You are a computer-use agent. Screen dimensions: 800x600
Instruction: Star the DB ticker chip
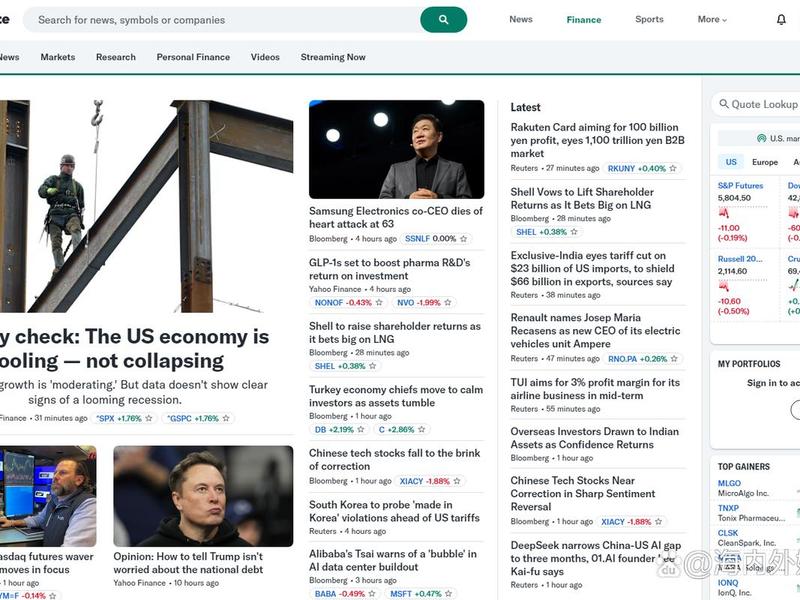pos(361,430)
